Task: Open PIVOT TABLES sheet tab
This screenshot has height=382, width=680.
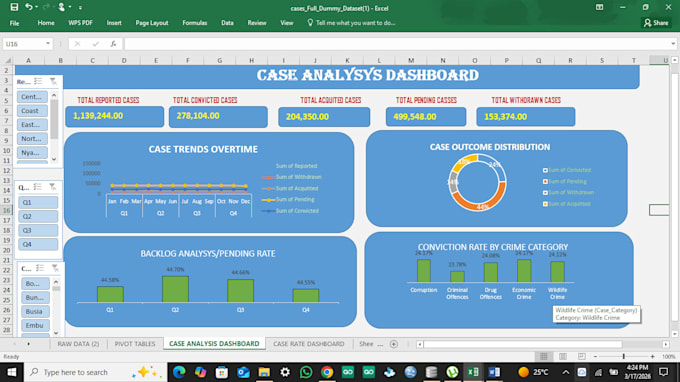Action: (x=134, y=344)
